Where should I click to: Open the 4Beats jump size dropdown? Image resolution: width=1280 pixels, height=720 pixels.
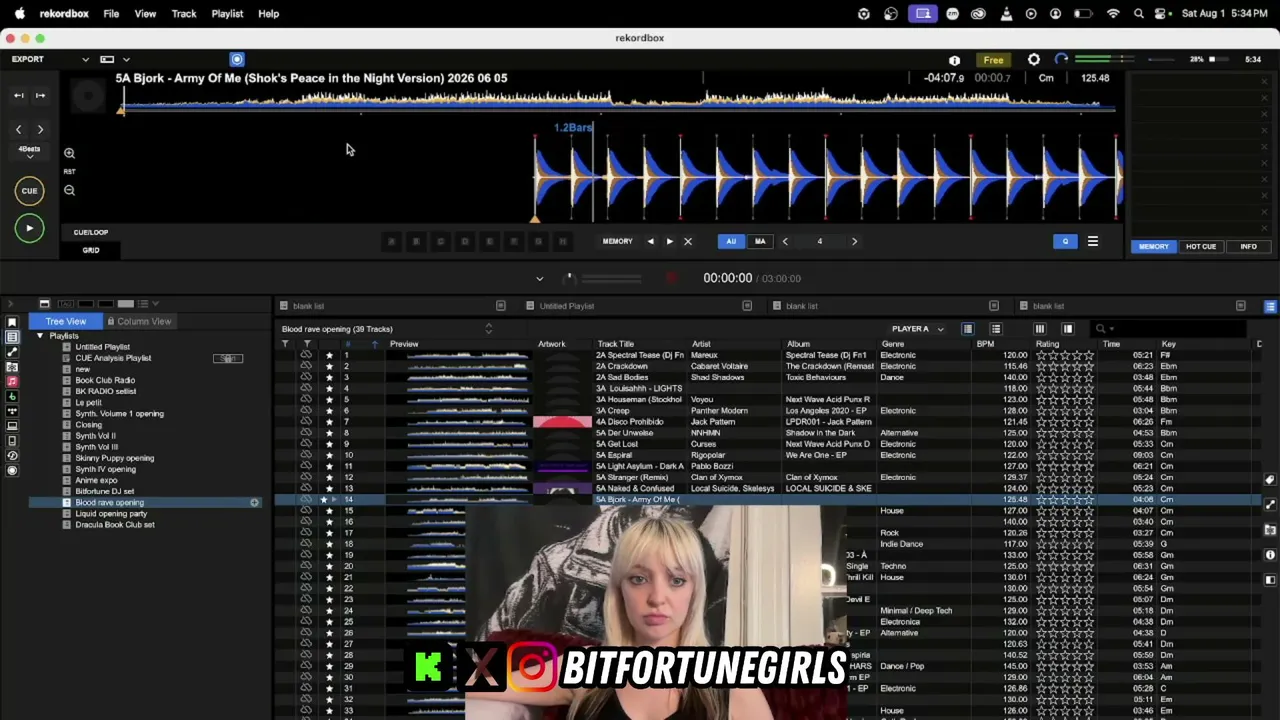click(x=29, y=152)
